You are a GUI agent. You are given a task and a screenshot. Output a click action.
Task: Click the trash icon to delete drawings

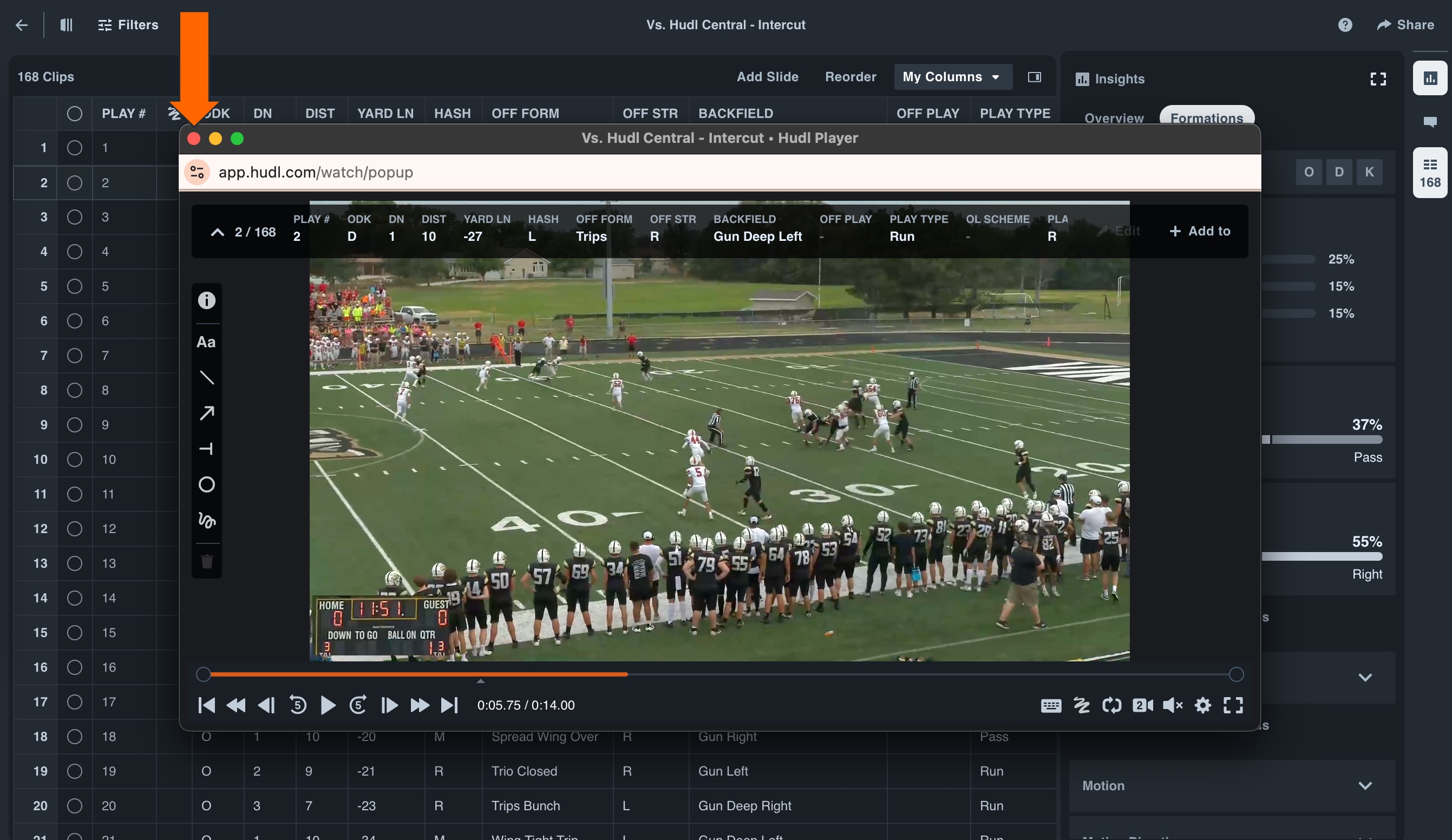pos(206,562)
